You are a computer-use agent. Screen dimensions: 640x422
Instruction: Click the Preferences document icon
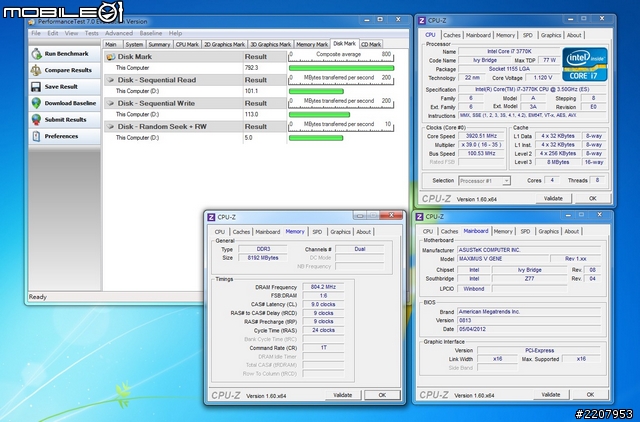36,136
